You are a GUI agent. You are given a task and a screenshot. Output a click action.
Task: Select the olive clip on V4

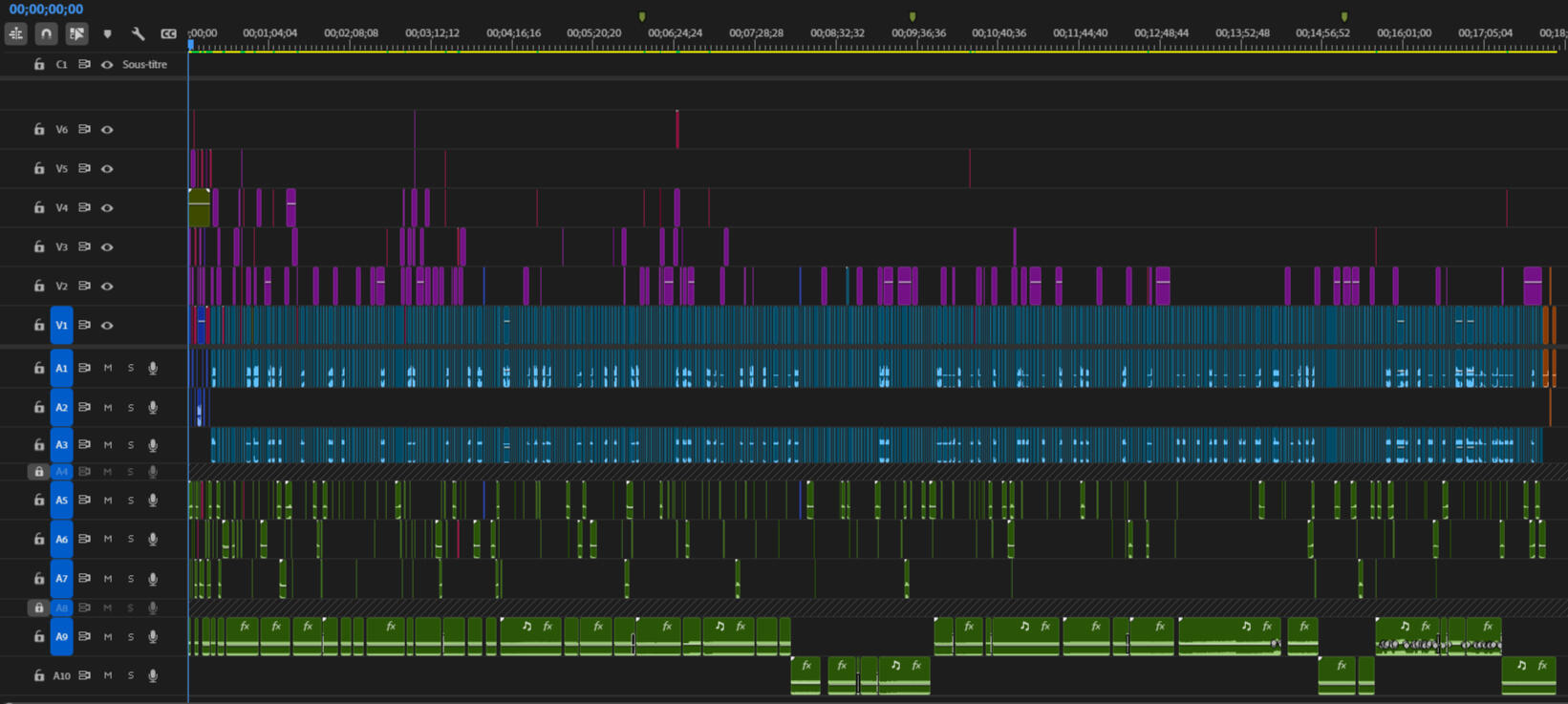click(199, 207)
